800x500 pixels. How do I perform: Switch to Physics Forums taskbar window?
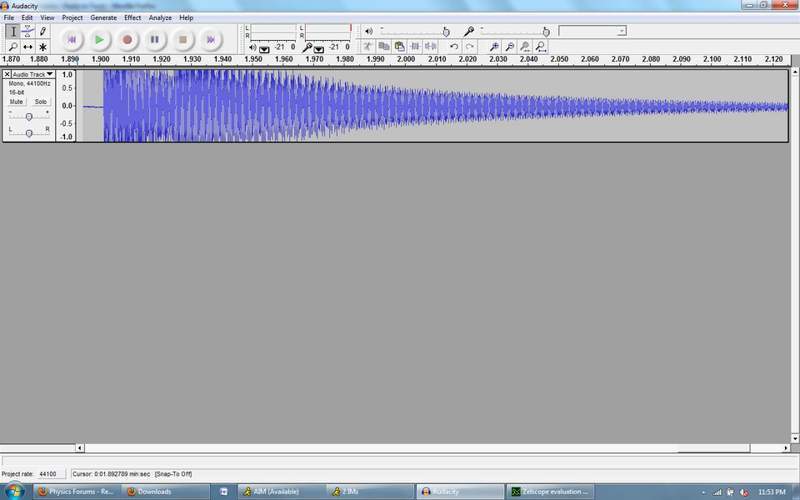pyautogui.click(x=76, y=492)
